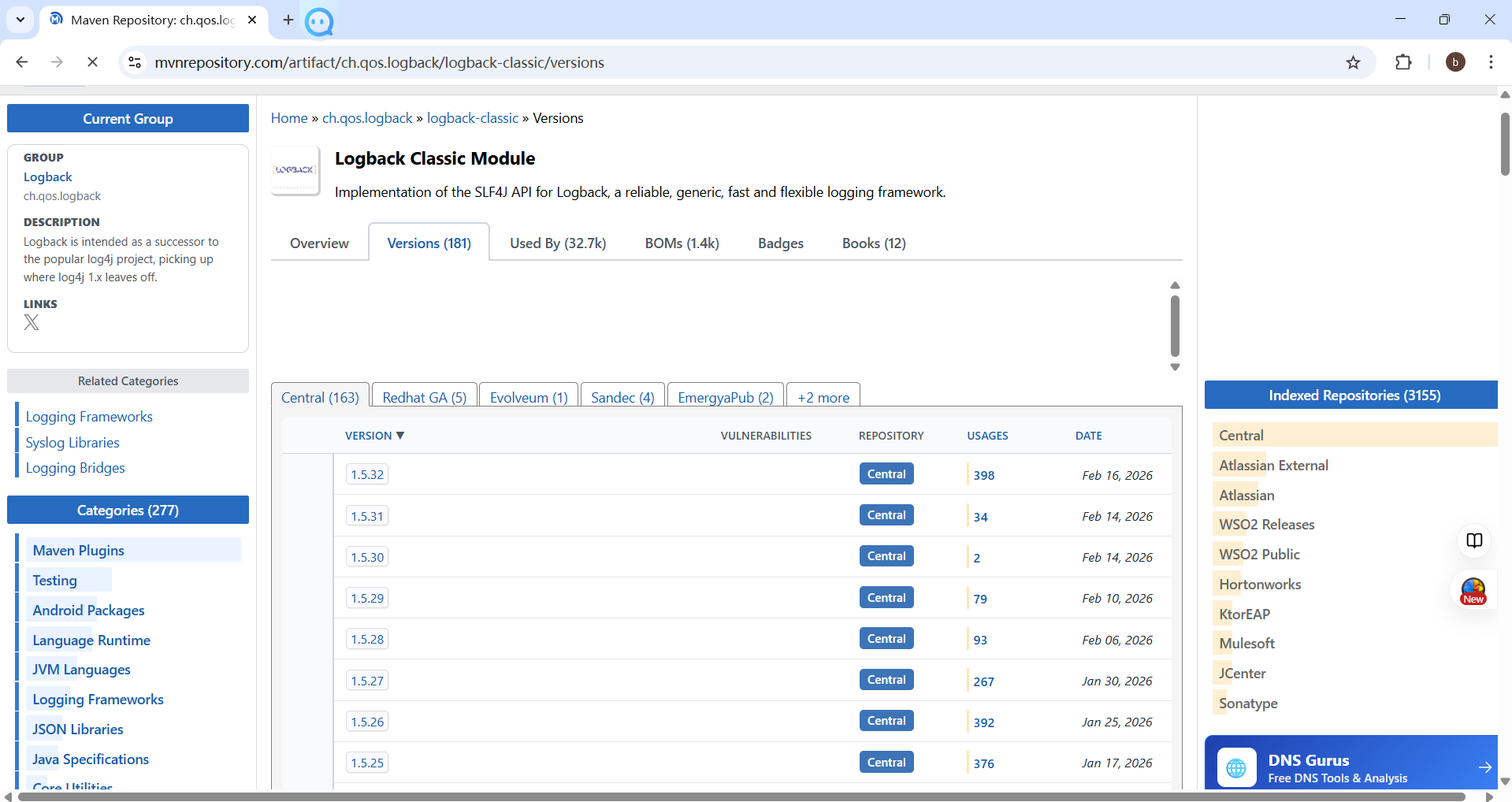Open the BOMs (1.4k) tab
1512x802 pixels.
[682, 243]
